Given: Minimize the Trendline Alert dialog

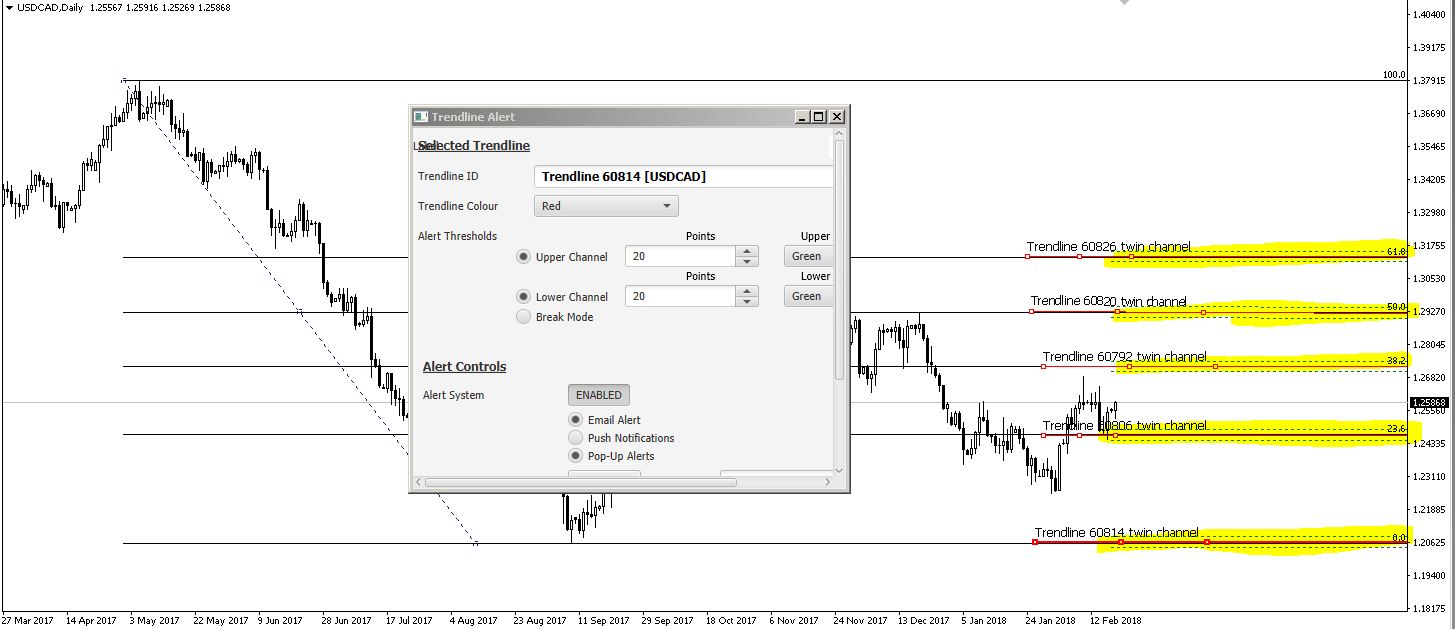Looking at the screenshot, I should point(802,117).
